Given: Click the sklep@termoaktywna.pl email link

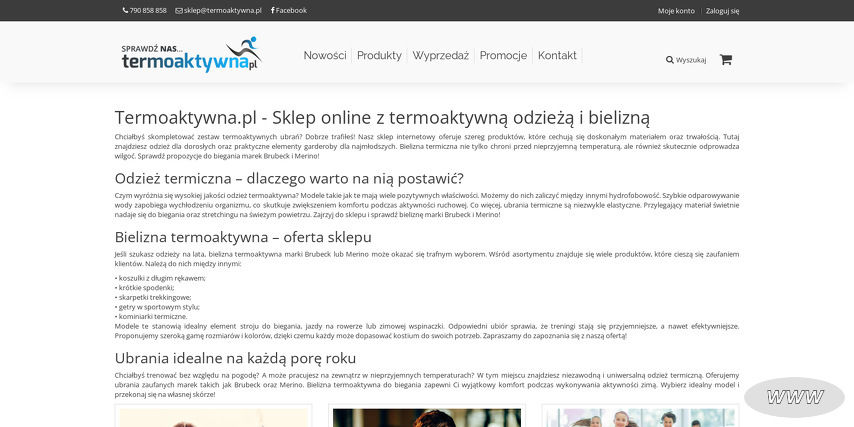Looking at the screenshot, I should coord(218,10).
